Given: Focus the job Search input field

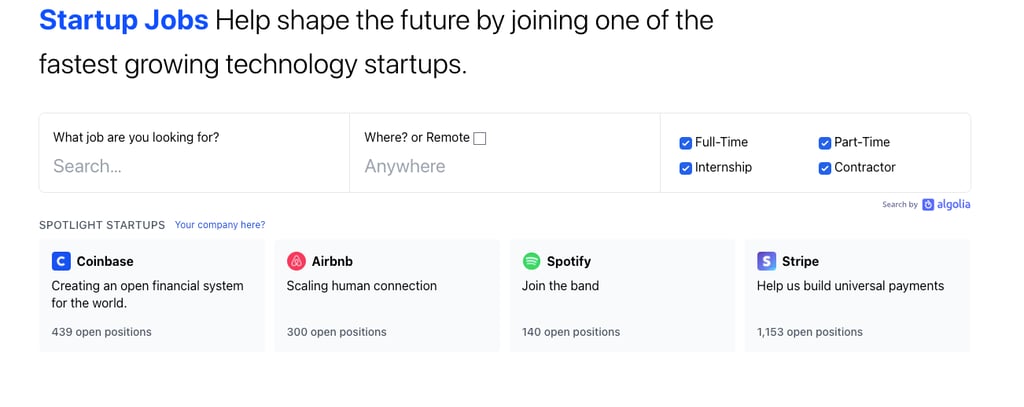Looking at the screenshot, I should click(195, 166).
